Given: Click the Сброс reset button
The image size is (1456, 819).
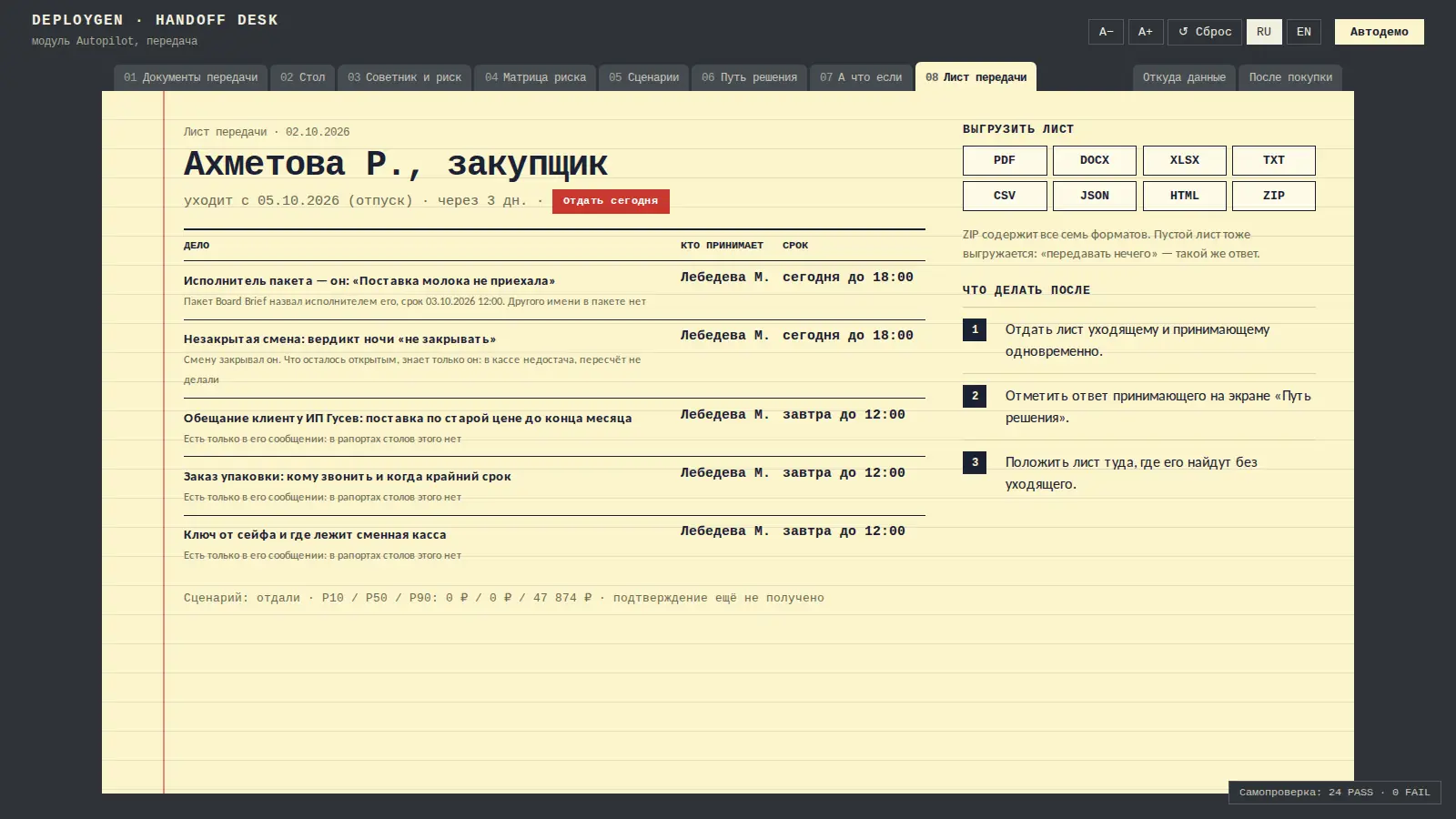Looking at the screenshot, I should (1205, 32).
